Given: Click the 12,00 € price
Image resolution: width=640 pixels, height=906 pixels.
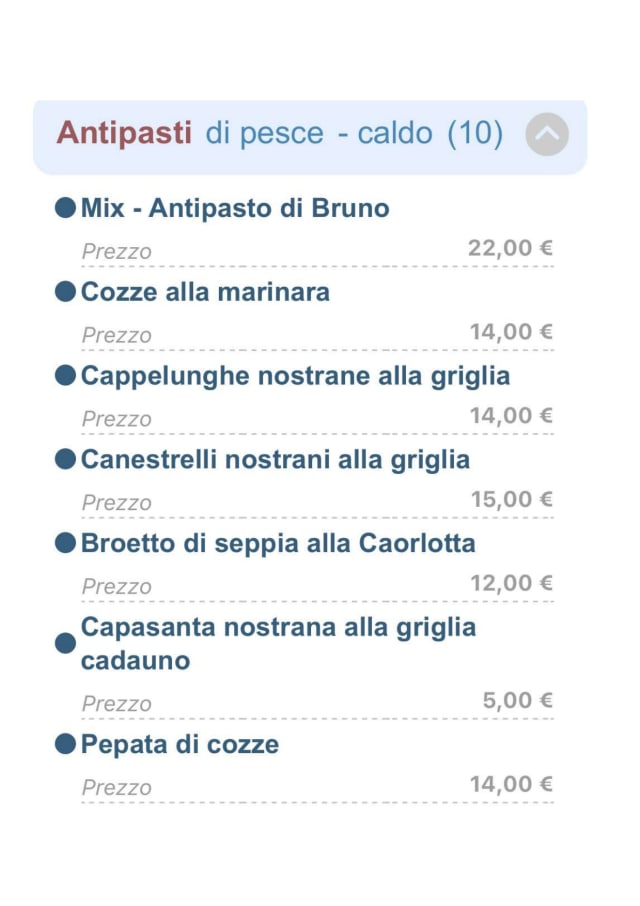Looking at the screenshot, I should (x=511, y=583).
